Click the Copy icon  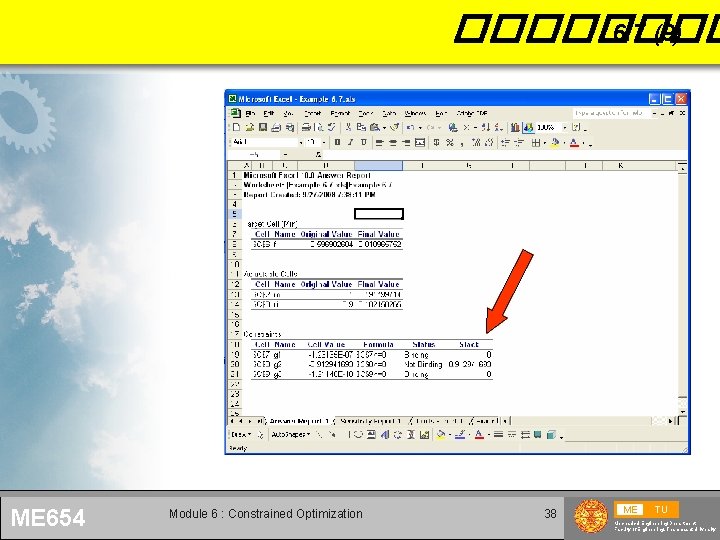361,128
